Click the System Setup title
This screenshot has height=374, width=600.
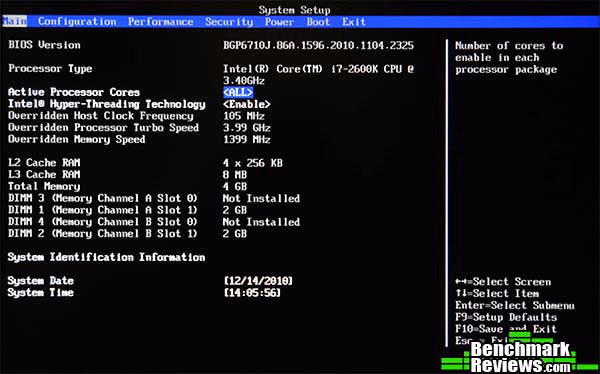294,10
